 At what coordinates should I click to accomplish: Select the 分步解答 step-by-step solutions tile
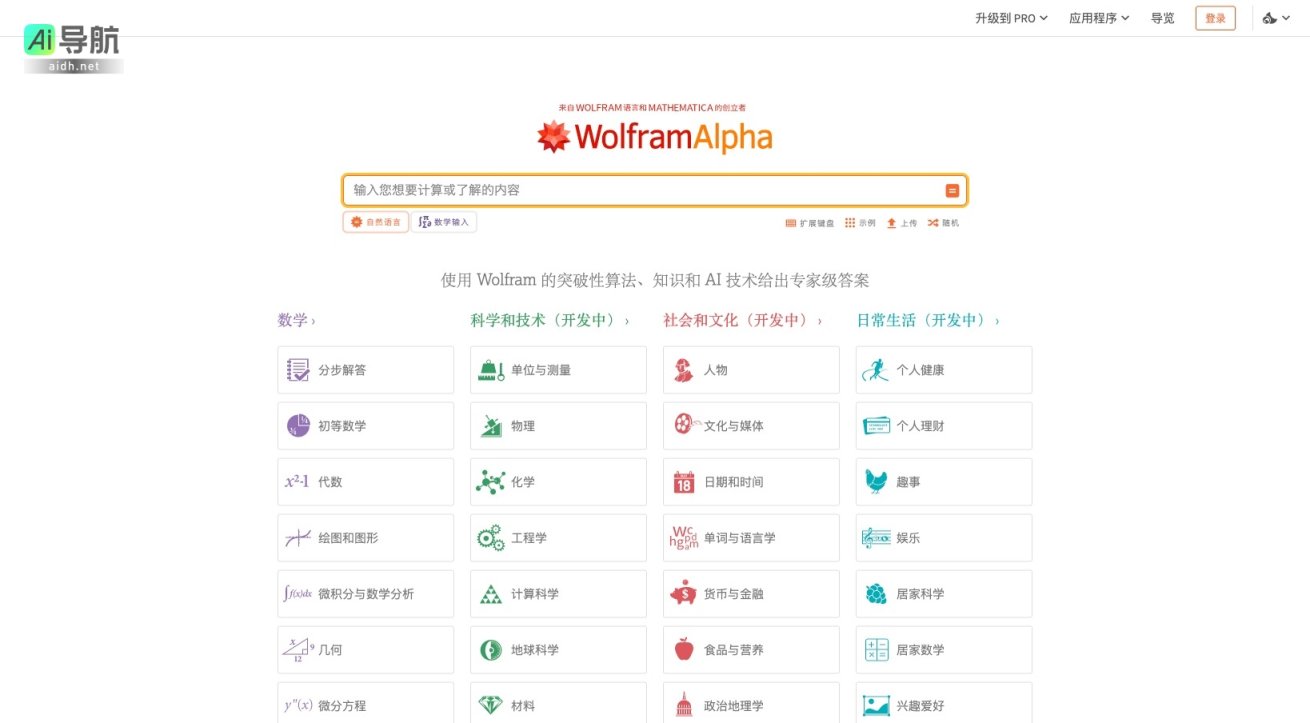tap(365, 369)
